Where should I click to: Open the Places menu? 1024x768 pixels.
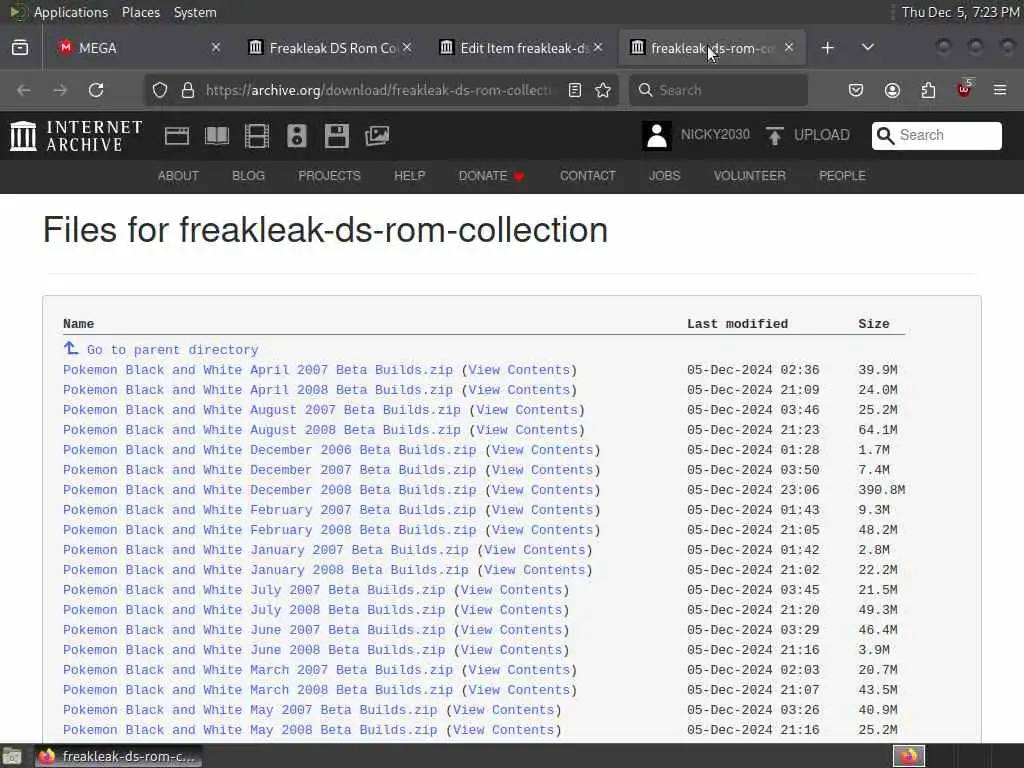[140, 12]
